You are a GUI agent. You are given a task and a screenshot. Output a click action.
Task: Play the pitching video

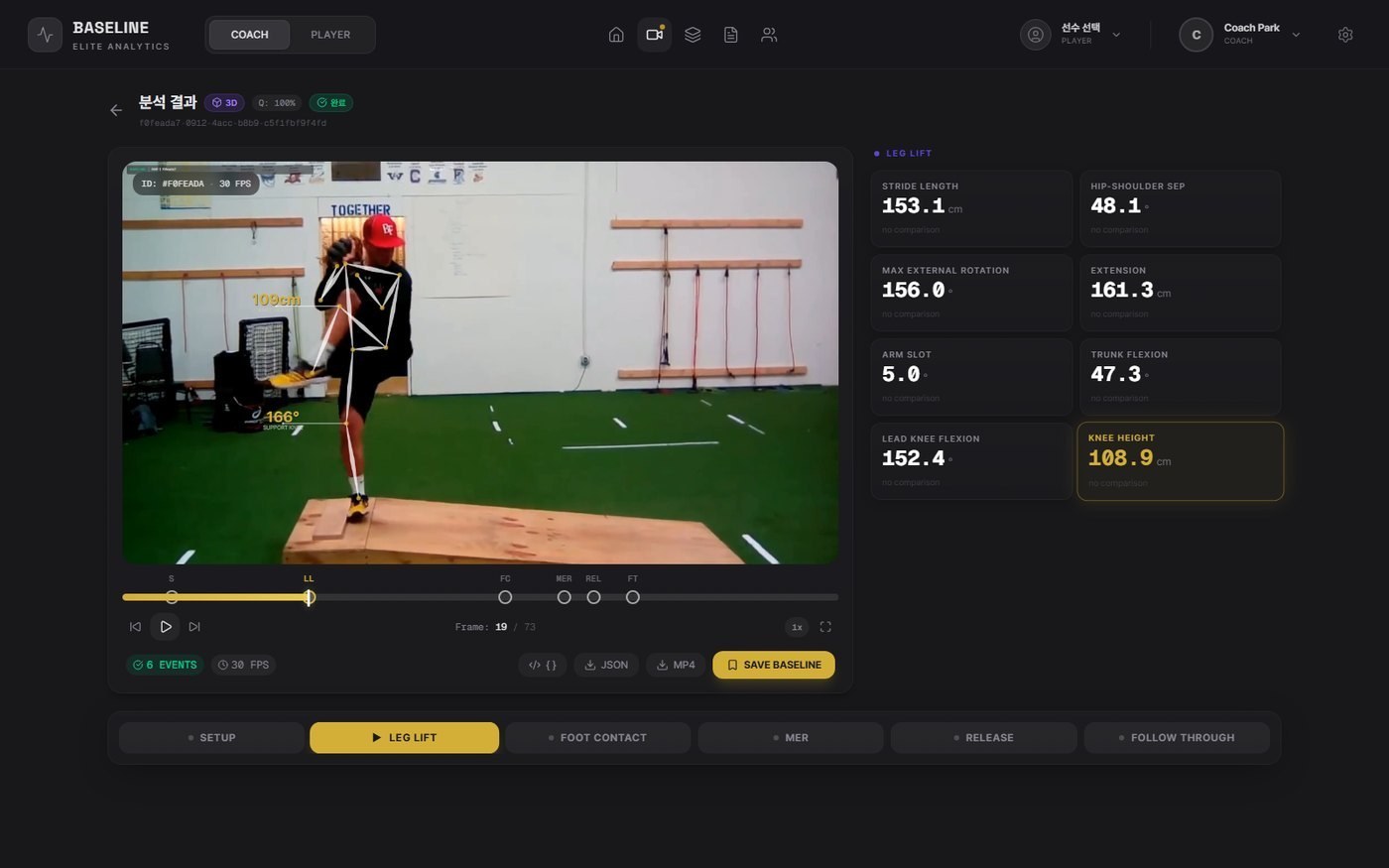tap(166, 627)
